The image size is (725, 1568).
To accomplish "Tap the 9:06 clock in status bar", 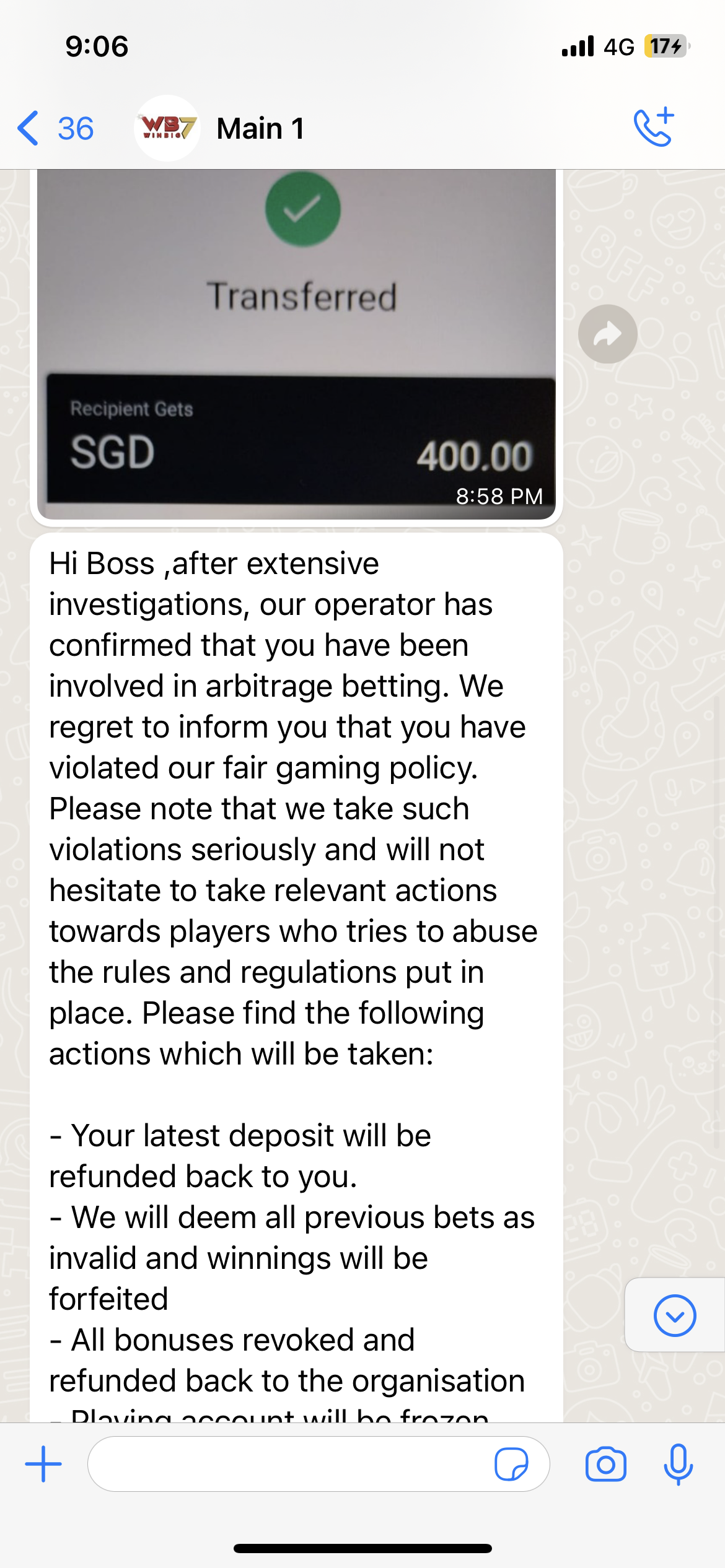I will 97,46.
